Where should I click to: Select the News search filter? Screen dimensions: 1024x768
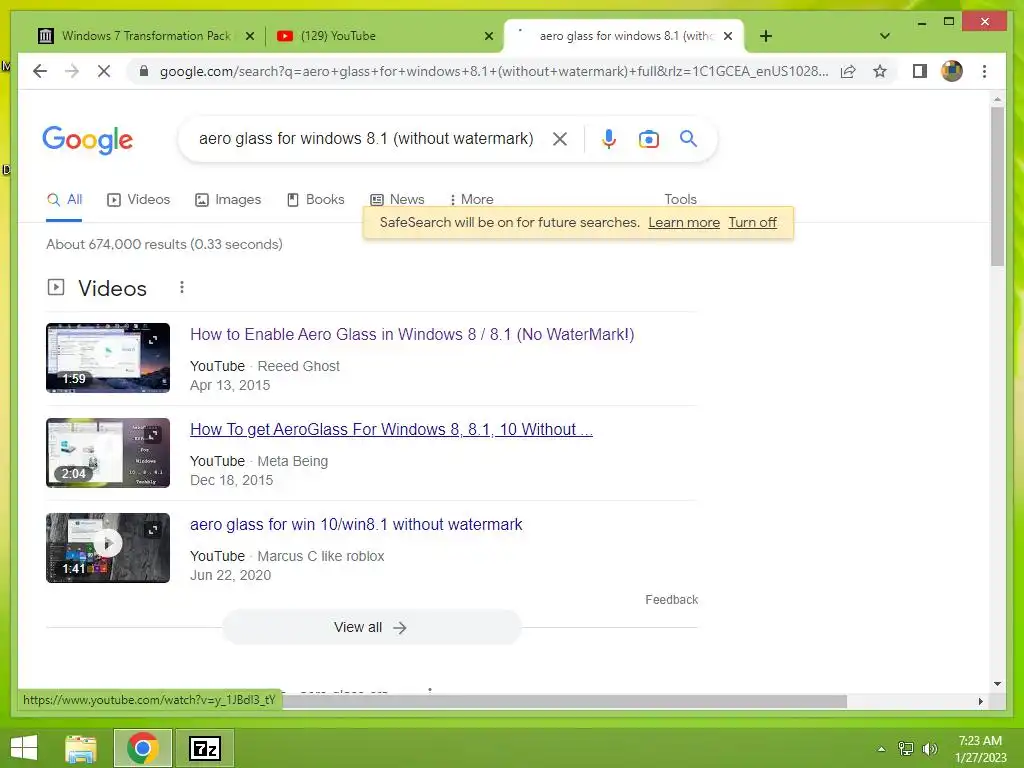(x=397, y=200)
